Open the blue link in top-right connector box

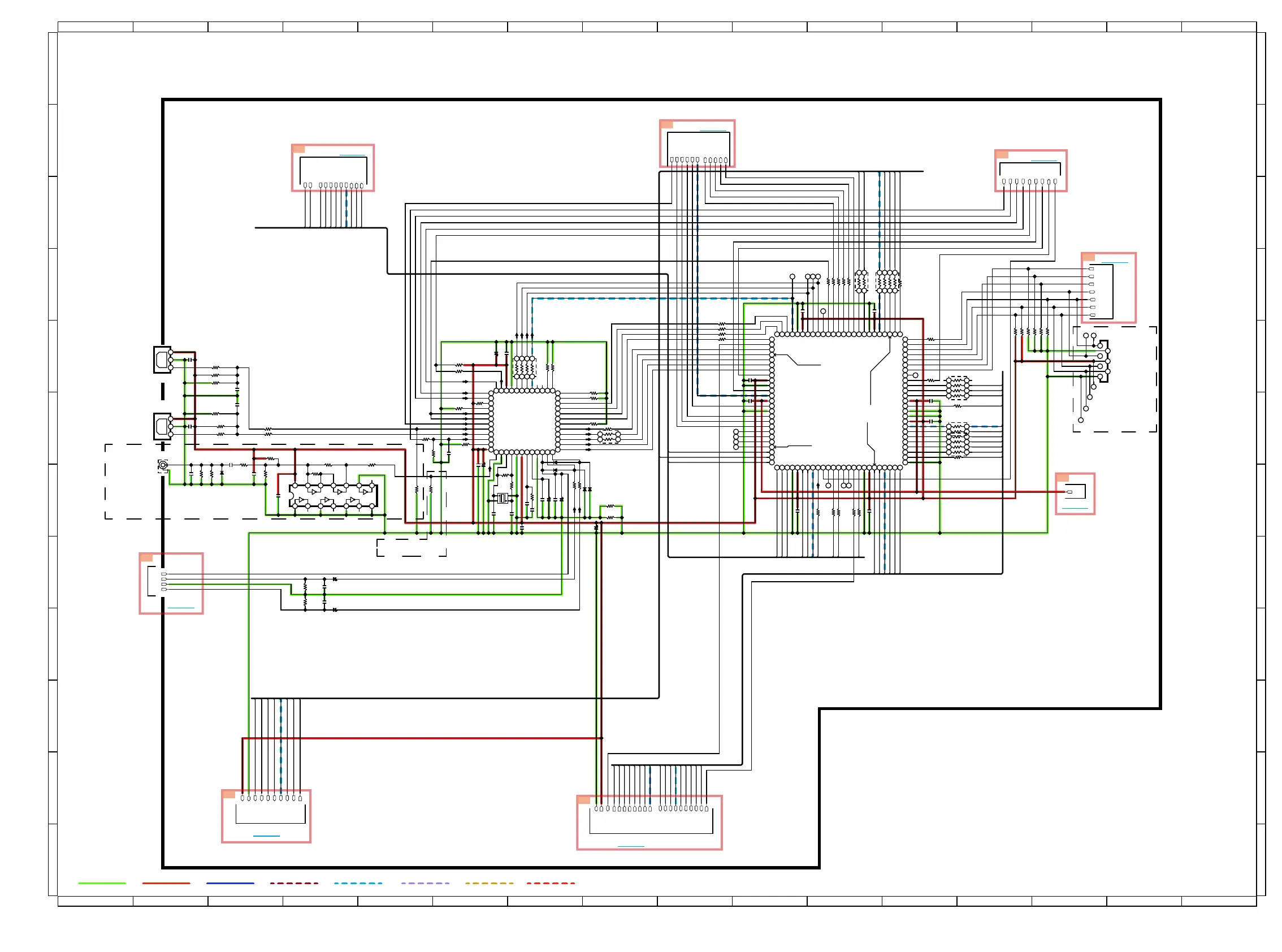point(1044,161)
